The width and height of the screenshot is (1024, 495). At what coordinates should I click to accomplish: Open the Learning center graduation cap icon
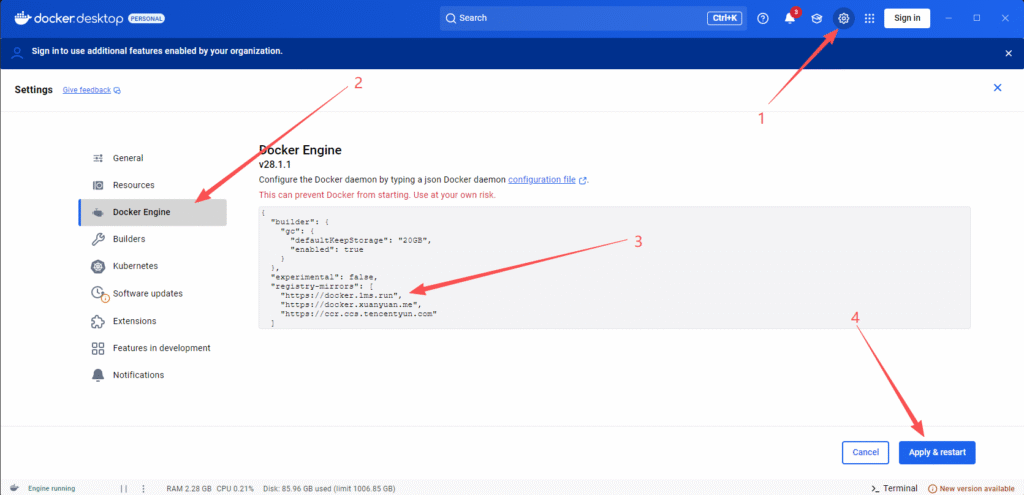(817, 18)
